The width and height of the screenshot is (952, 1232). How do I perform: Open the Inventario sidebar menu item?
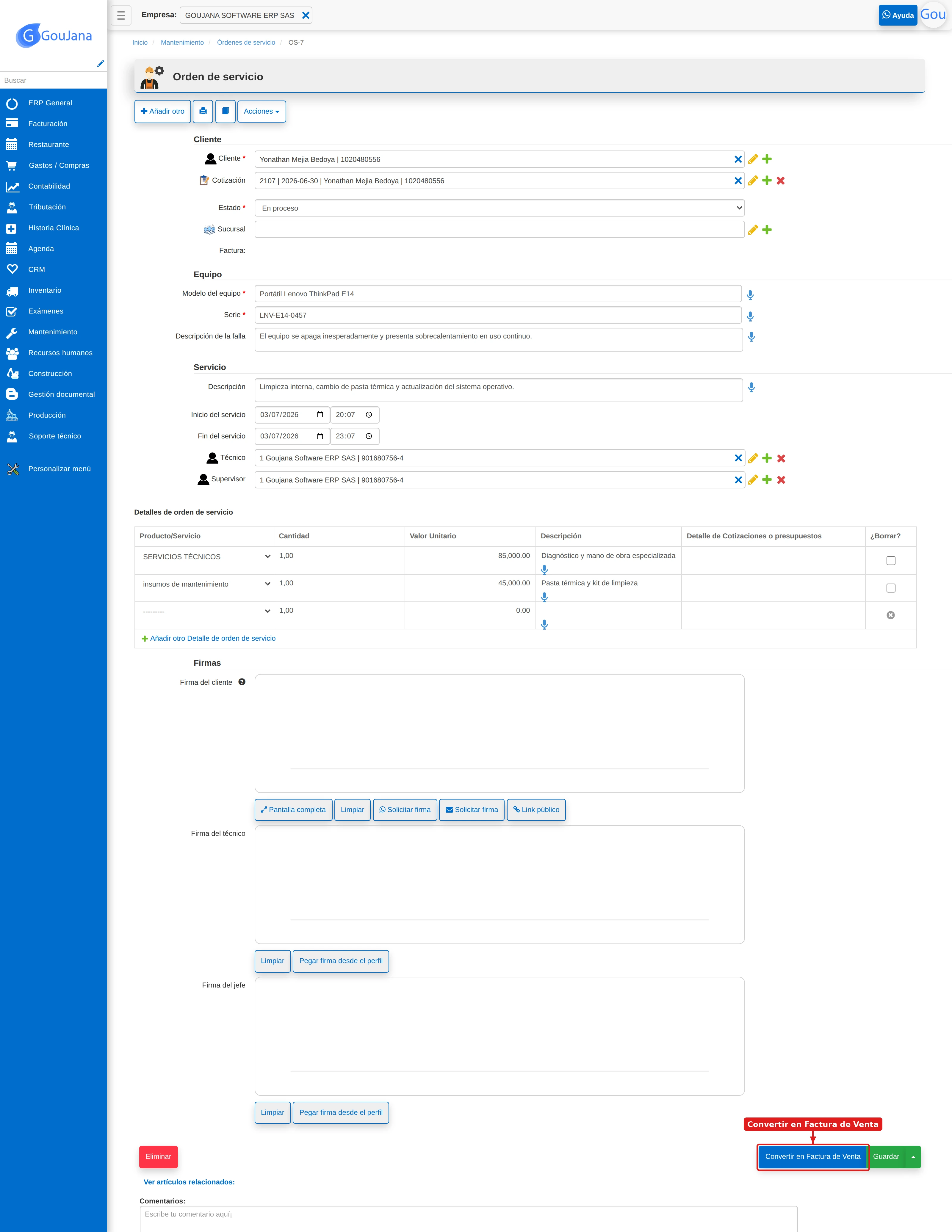click(45, 290)
